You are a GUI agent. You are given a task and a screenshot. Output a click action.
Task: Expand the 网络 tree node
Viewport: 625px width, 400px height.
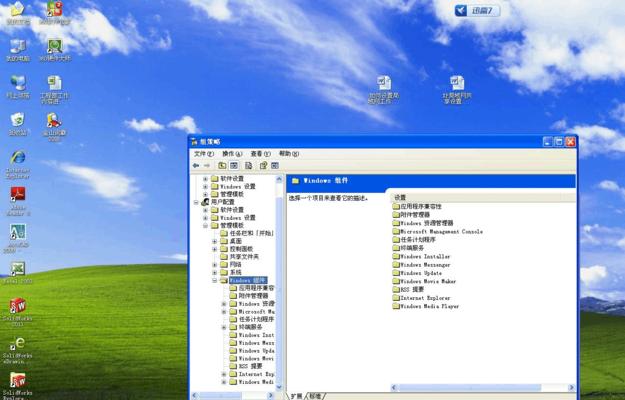[215, 265]
